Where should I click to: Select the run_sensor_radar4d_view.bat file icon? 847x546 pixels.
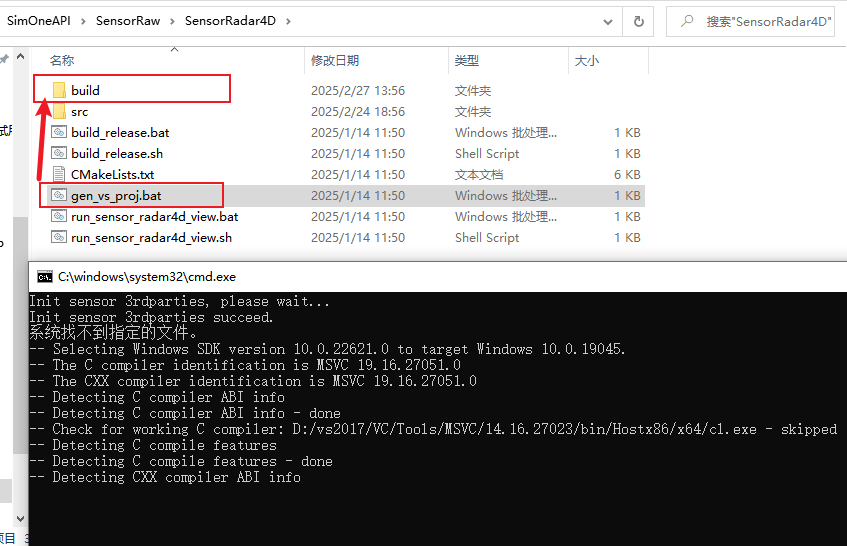(59, 217)
